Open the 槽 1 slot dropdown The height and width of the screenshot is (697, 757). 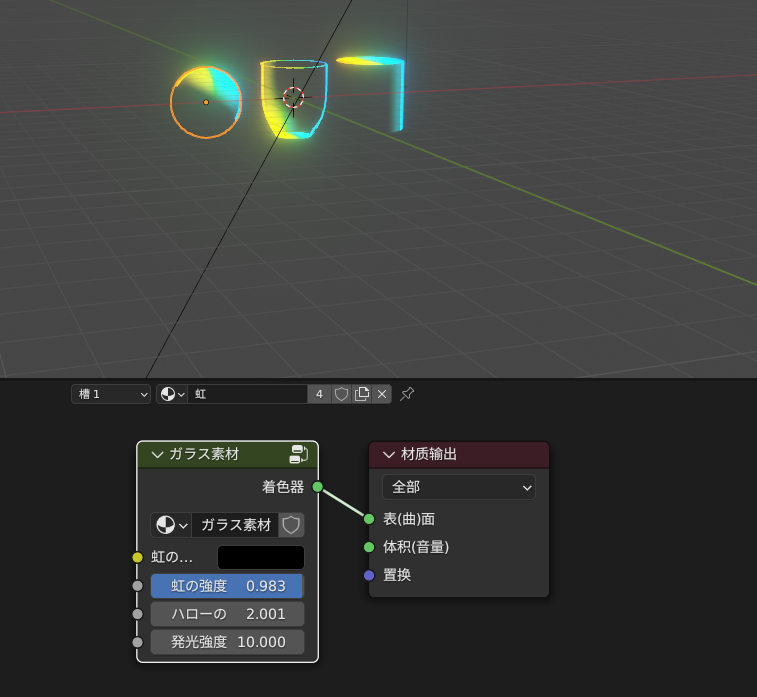pyautogui.click(x=111, y=394)
